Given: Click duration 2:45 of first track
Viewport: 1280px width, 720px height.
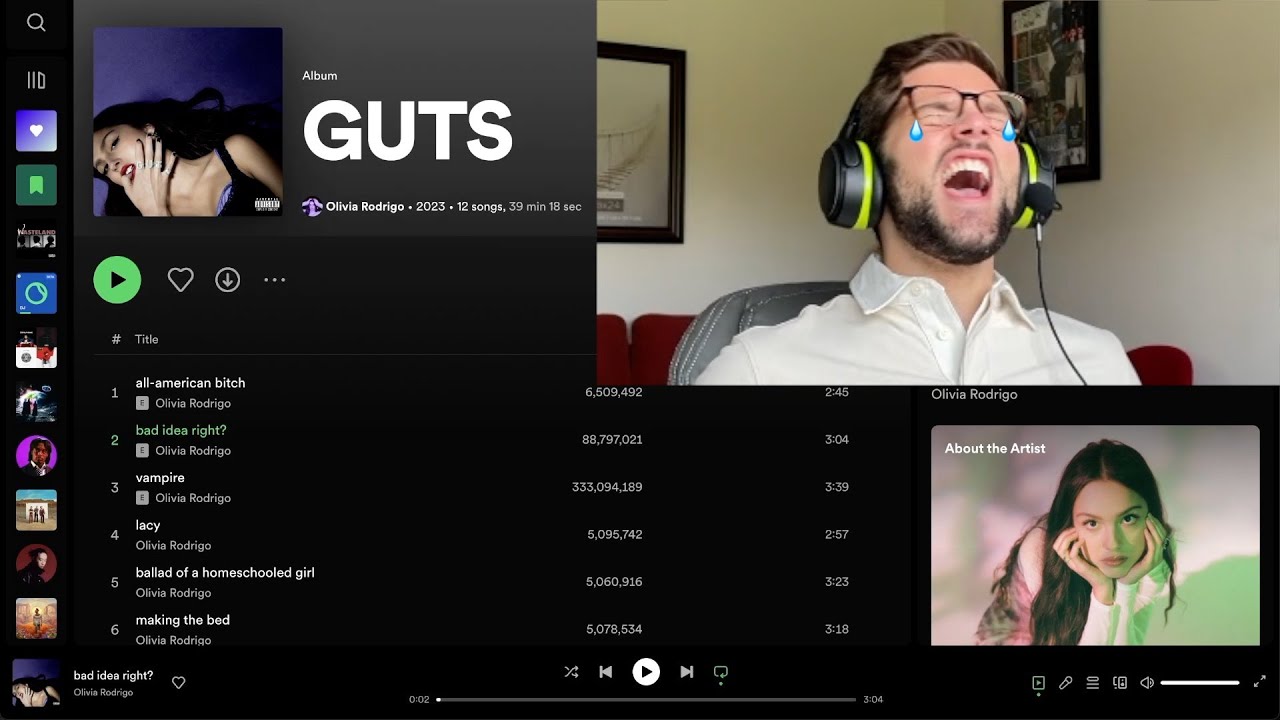Looking at the screenshot, I should click(x=837, y=392).
